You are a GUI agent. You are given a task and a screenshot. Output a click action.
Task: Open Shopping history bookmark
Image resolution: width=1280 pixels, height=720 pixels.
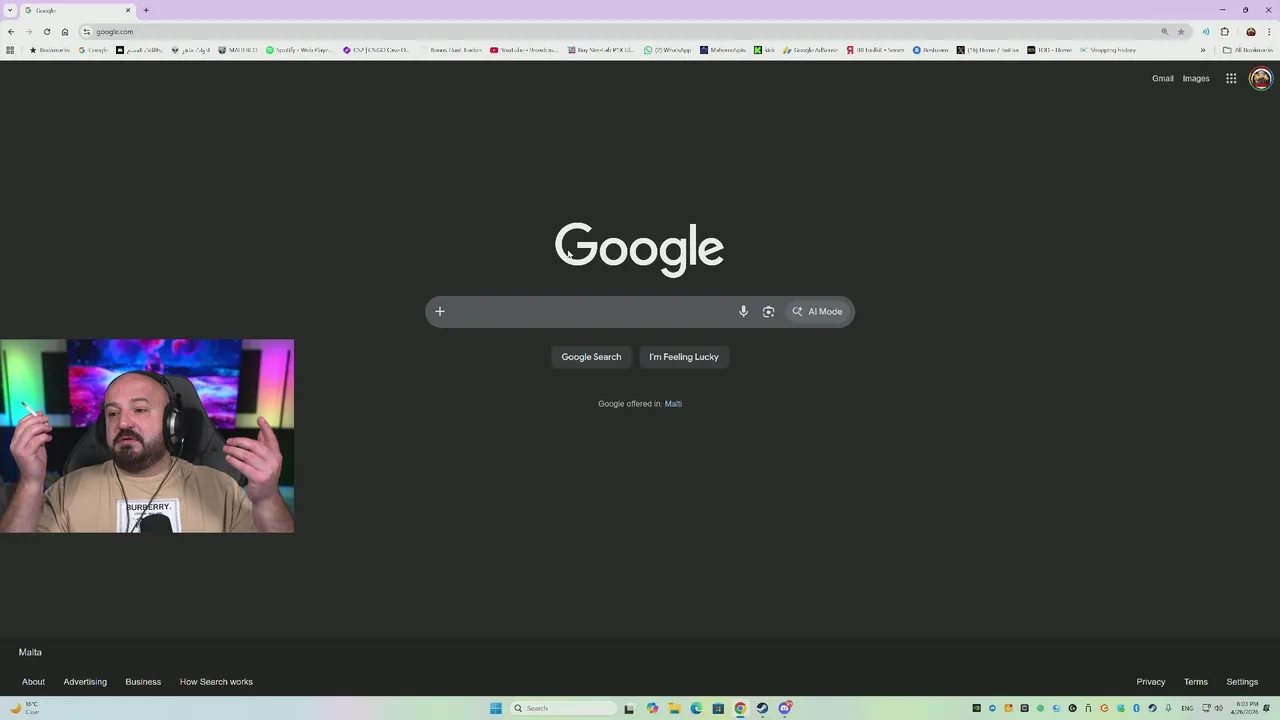1108,50
